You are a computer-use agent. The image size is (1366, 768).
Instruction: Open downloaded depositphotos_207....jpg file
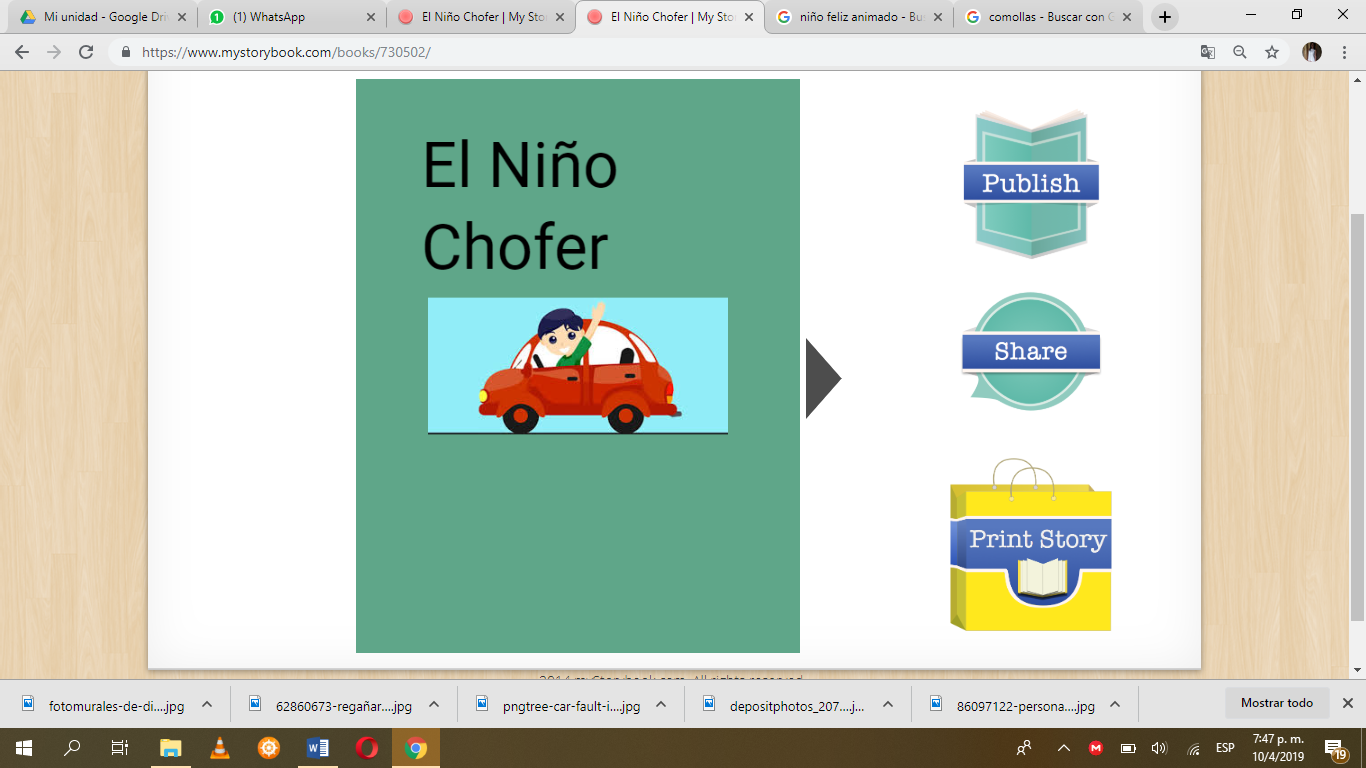click(x=785, y=705)
